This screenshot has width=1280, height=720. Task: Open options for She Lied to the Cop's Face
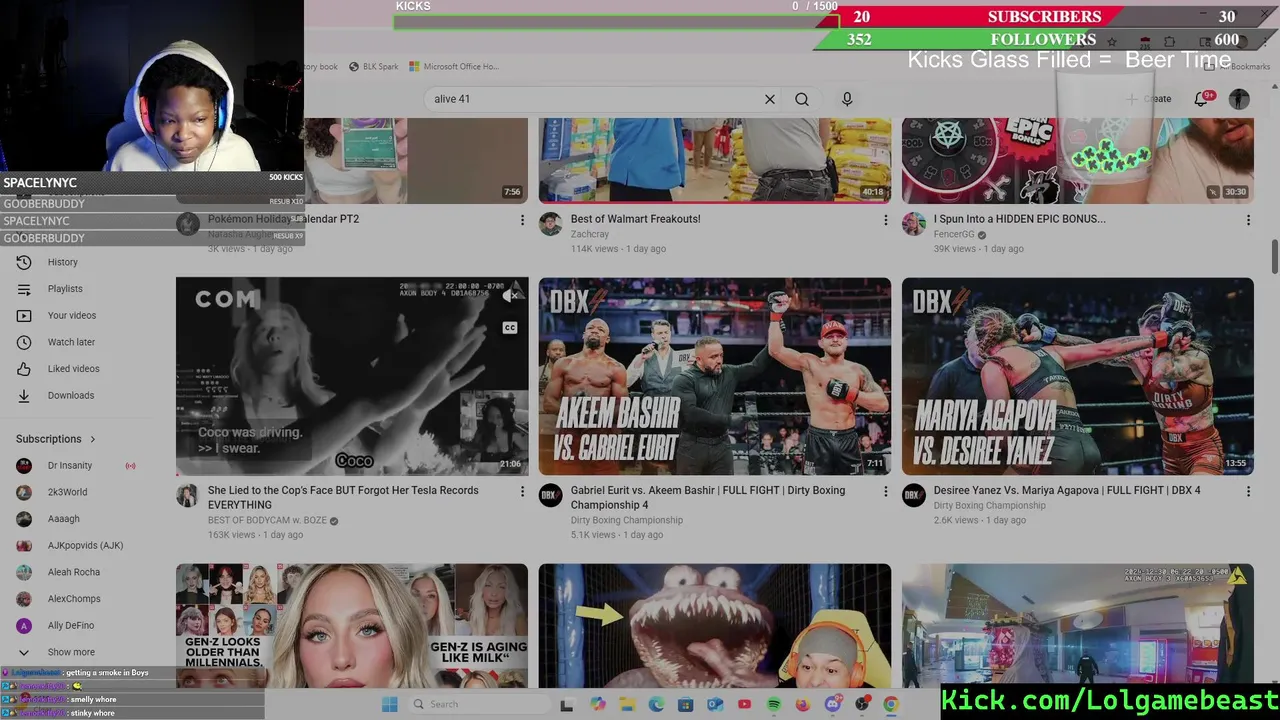(522, 491)
